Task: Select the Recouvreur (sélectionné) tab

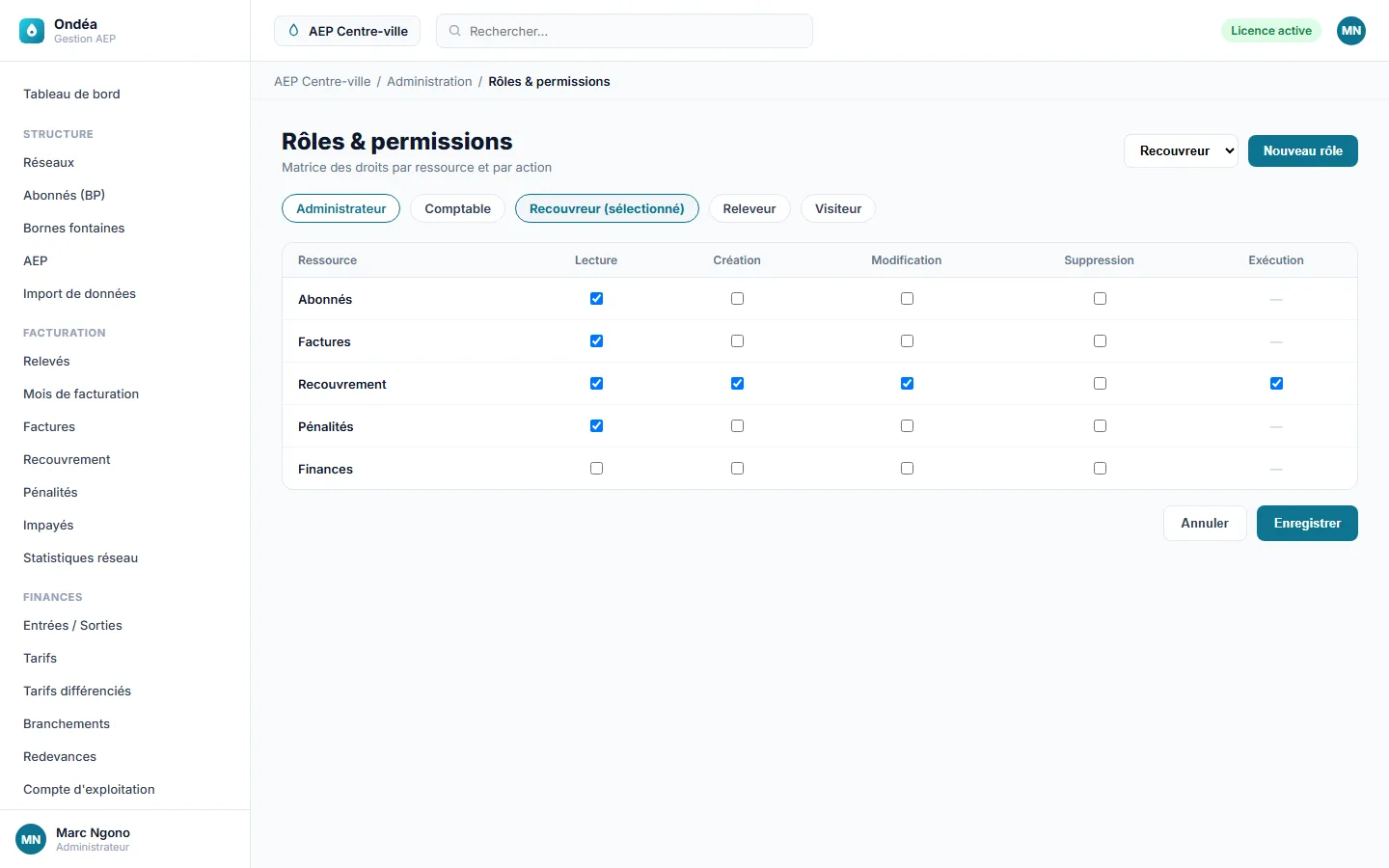Action: (607, 208)
